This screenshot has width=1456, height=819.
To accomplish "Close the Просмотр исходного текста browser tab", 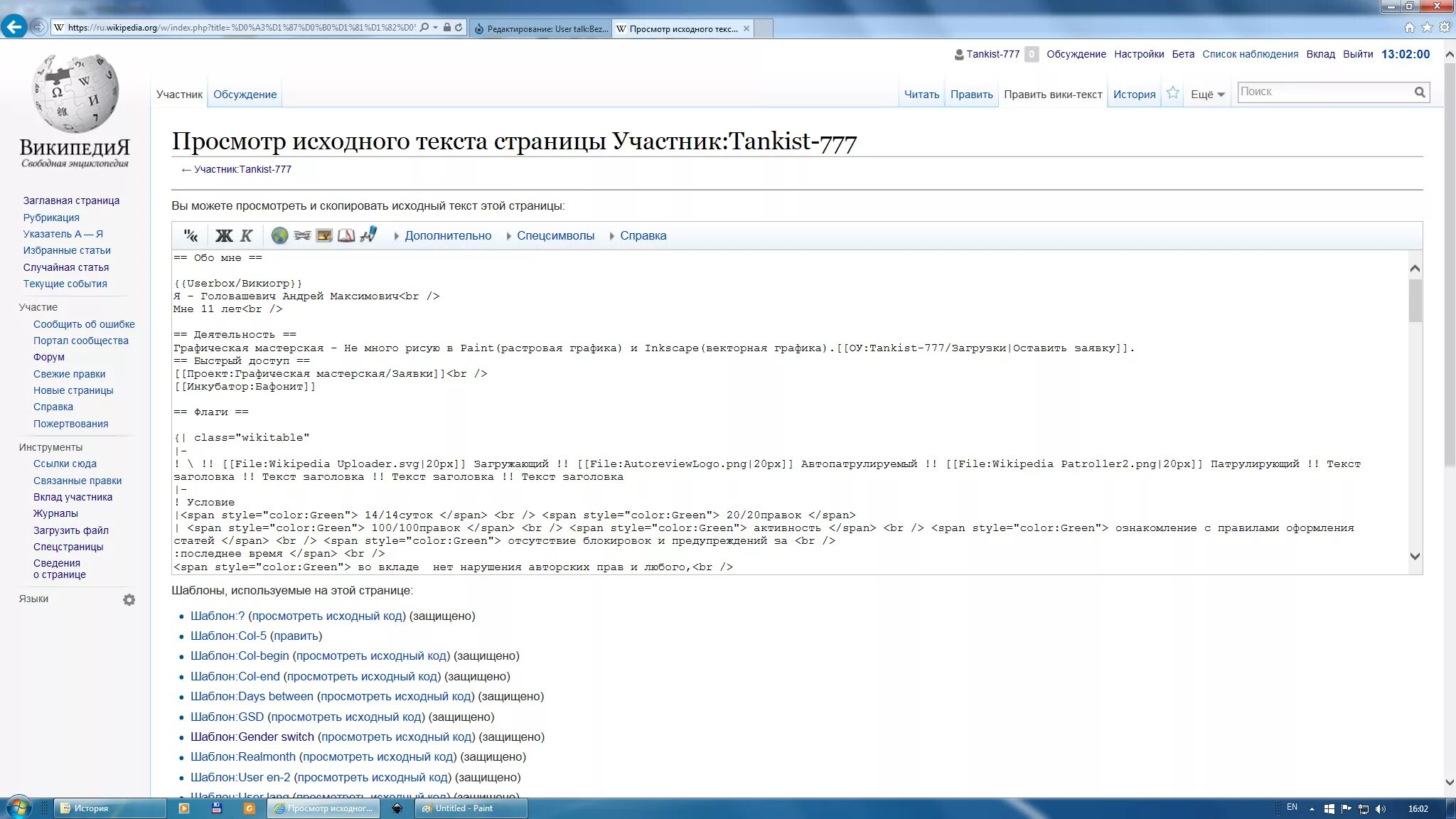I will [x=746, y=28].
